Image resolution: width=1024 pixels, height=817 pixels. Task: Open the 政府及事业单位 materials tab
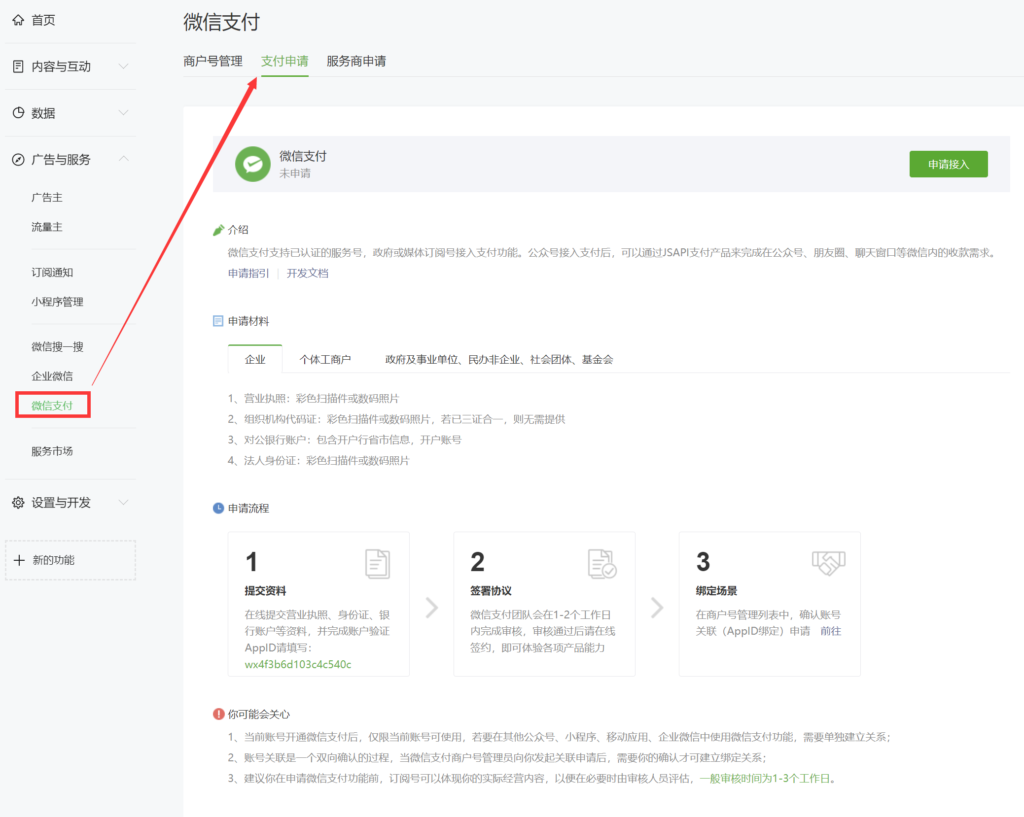pyautogui.click(x=499, y=359)
